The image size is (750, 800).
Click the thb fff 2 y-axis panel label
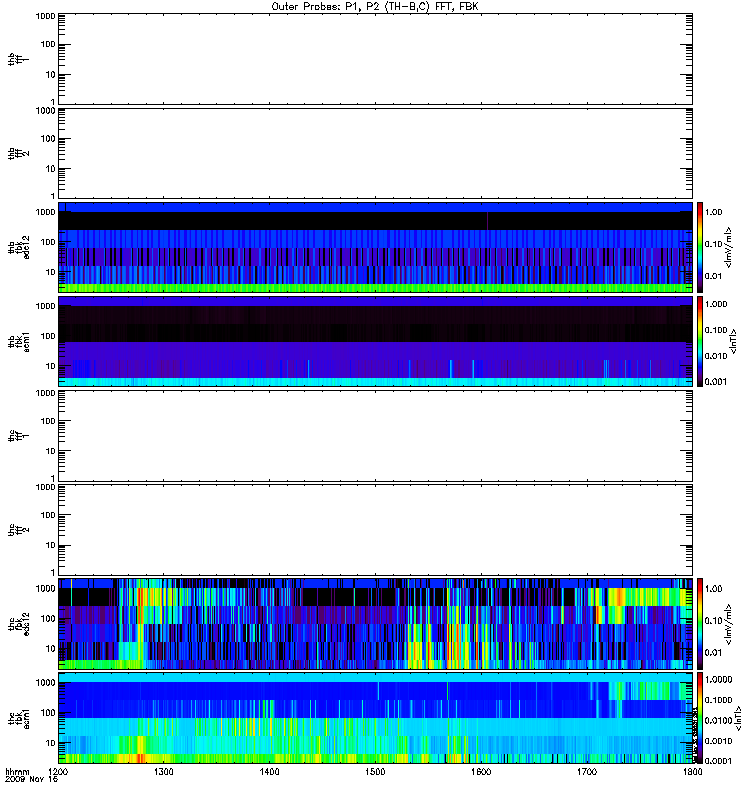click(x=18, y=154)
